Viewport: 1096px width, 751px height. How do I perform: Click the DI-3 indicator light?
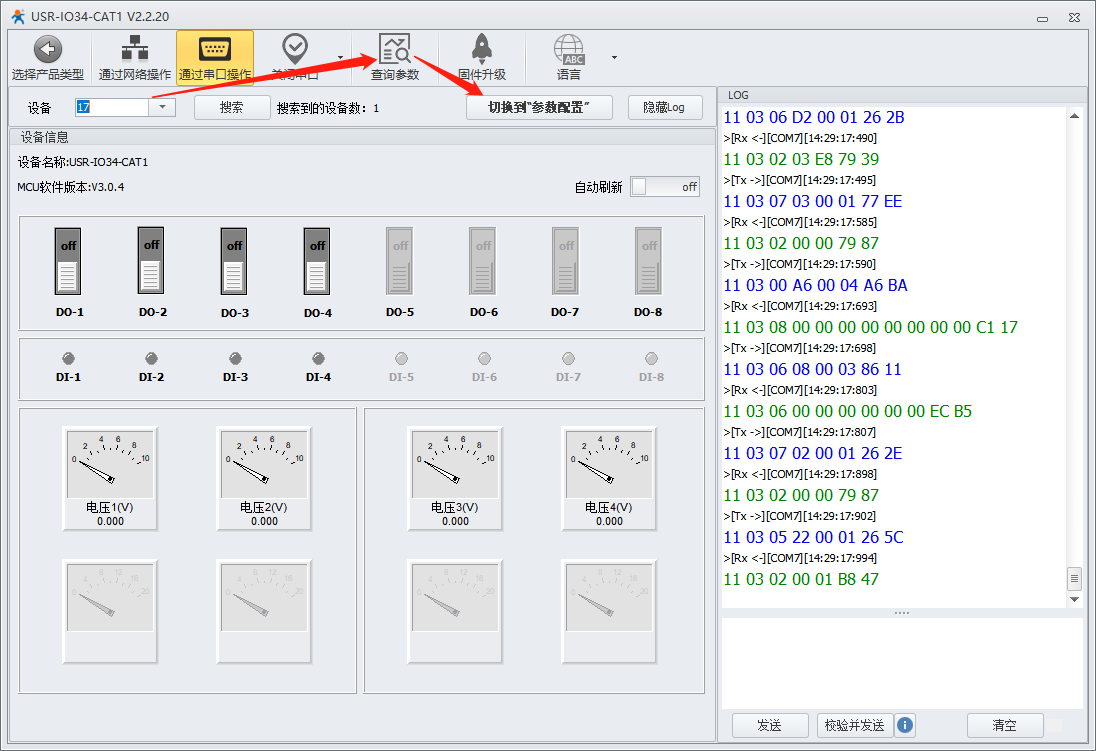click(235, 359)
